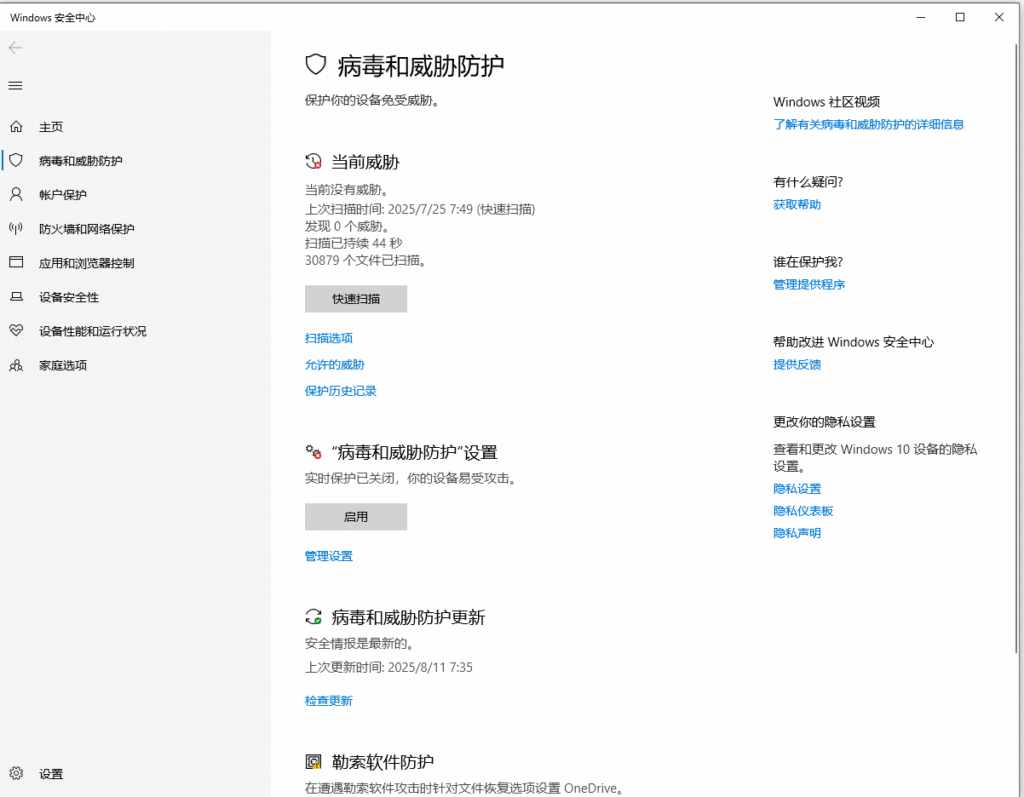Viewport: 1024px width, 797px height.
Task: Click the 30879 个文件已扫描 text
Action: point(366,261)
